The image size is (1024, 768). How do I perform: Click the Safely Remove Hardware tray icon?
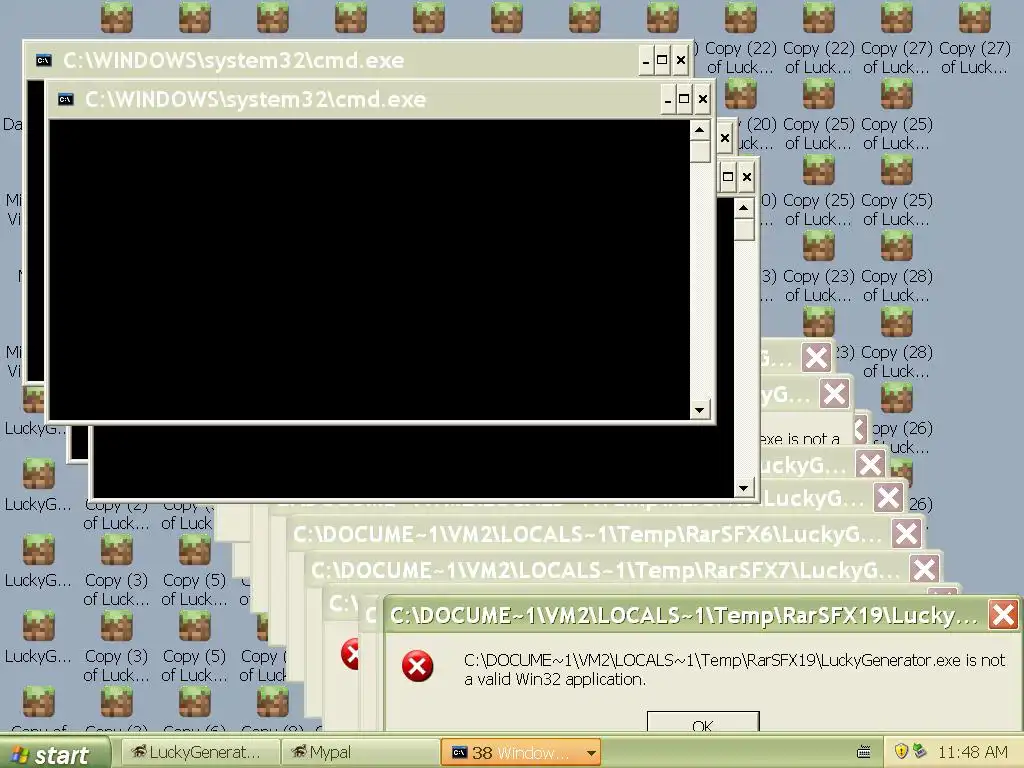click(x=920, y=751)
